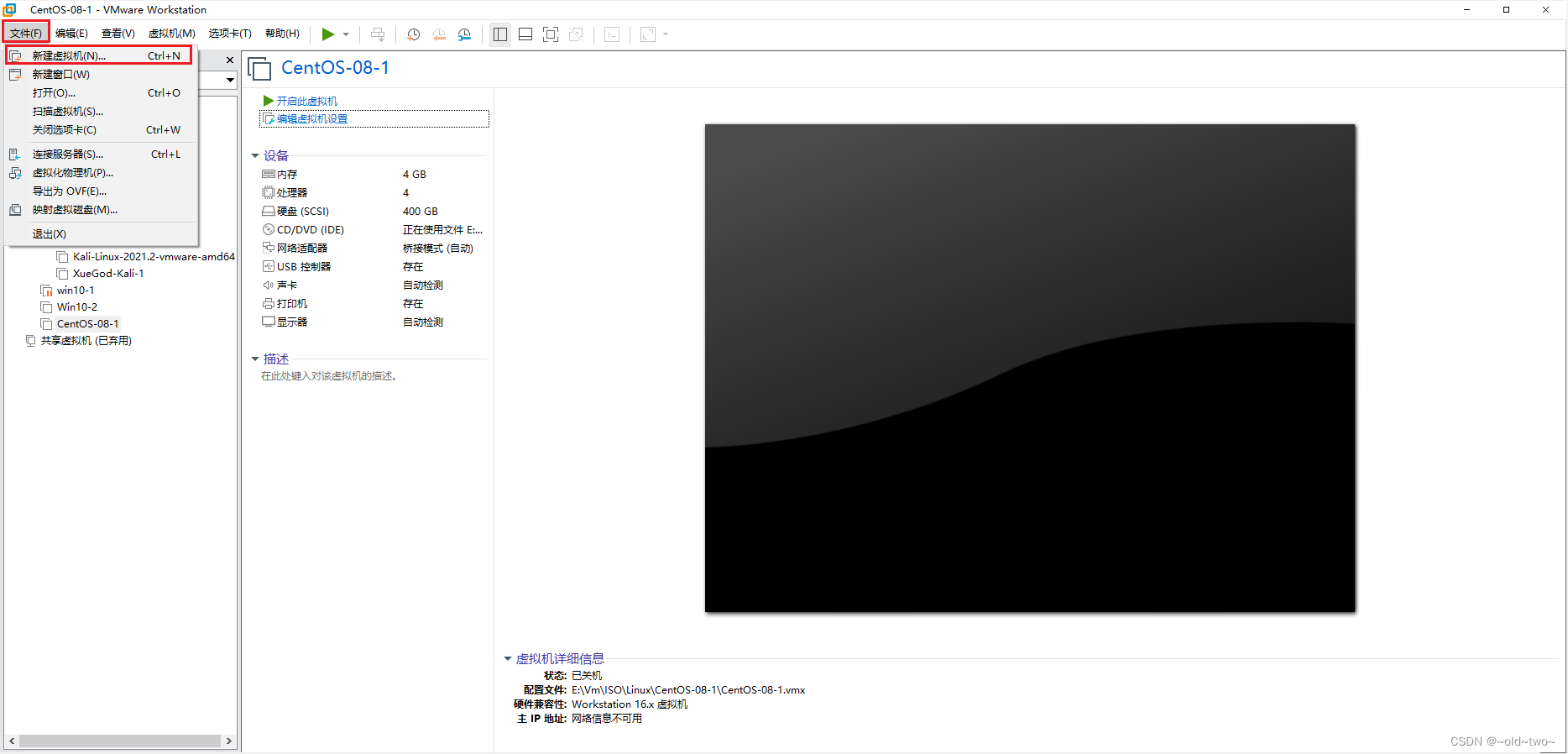Collapse the 虚拟机详细信息 section triangle
The width and height of the screenshot is (1568, 754).
pos(508,658)
